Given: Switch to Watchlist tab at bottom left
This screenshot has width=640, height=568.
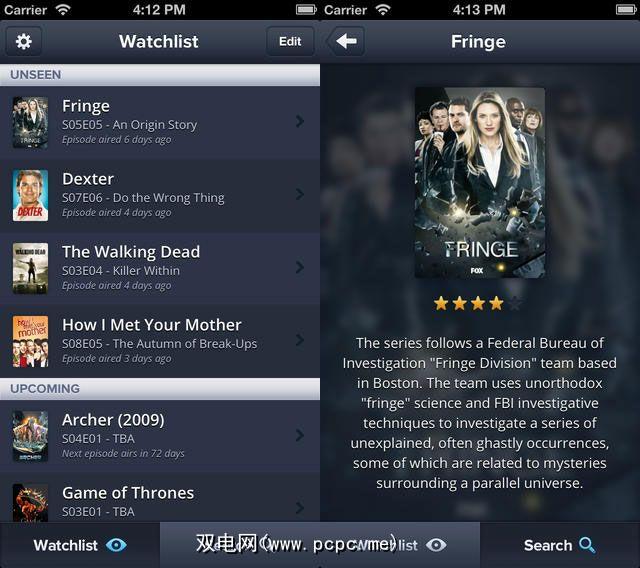Looking at the screenshot, I should (x=80, y=545).
